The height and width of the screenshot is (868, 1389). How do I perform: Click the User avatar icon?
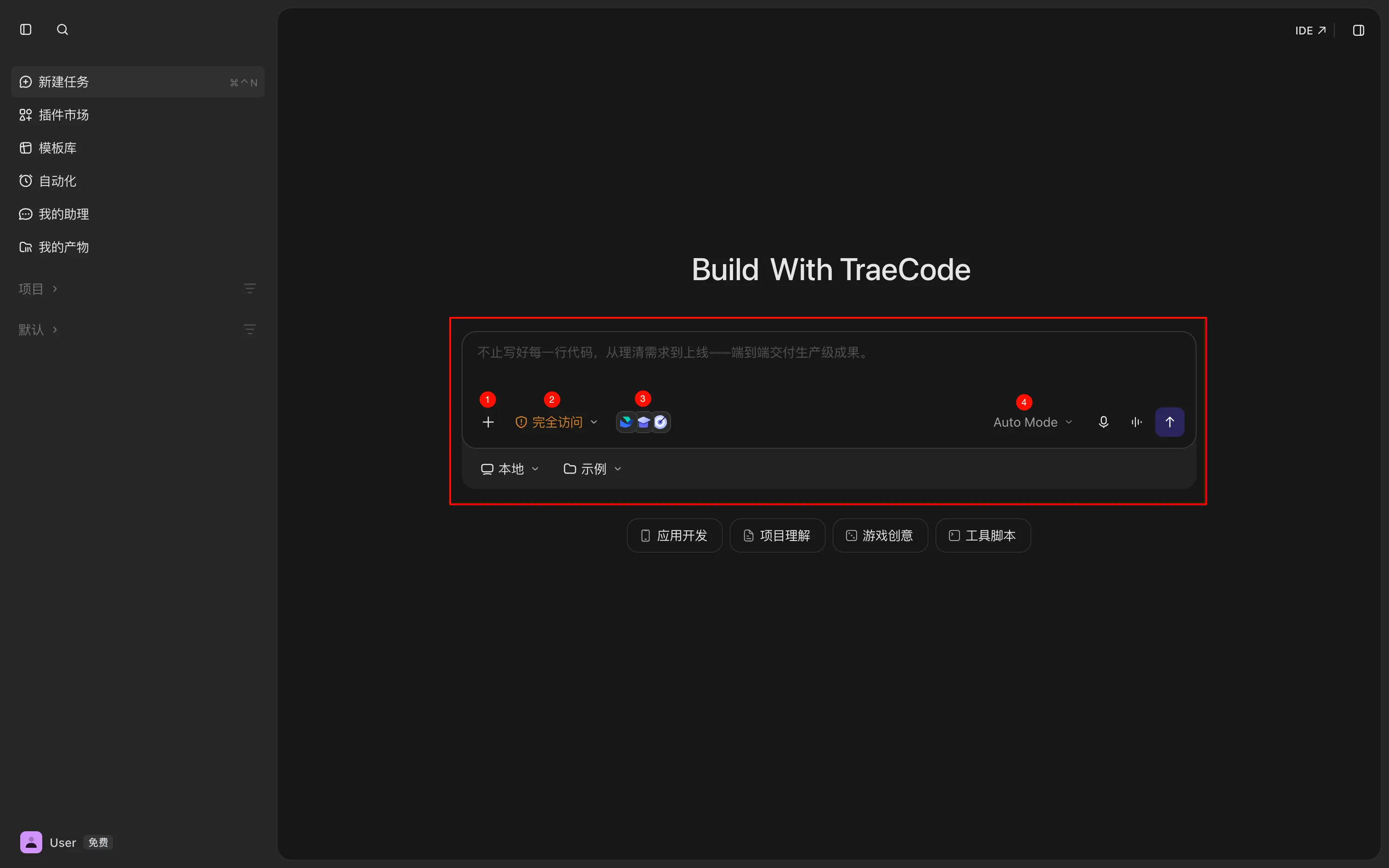point(31,842)
